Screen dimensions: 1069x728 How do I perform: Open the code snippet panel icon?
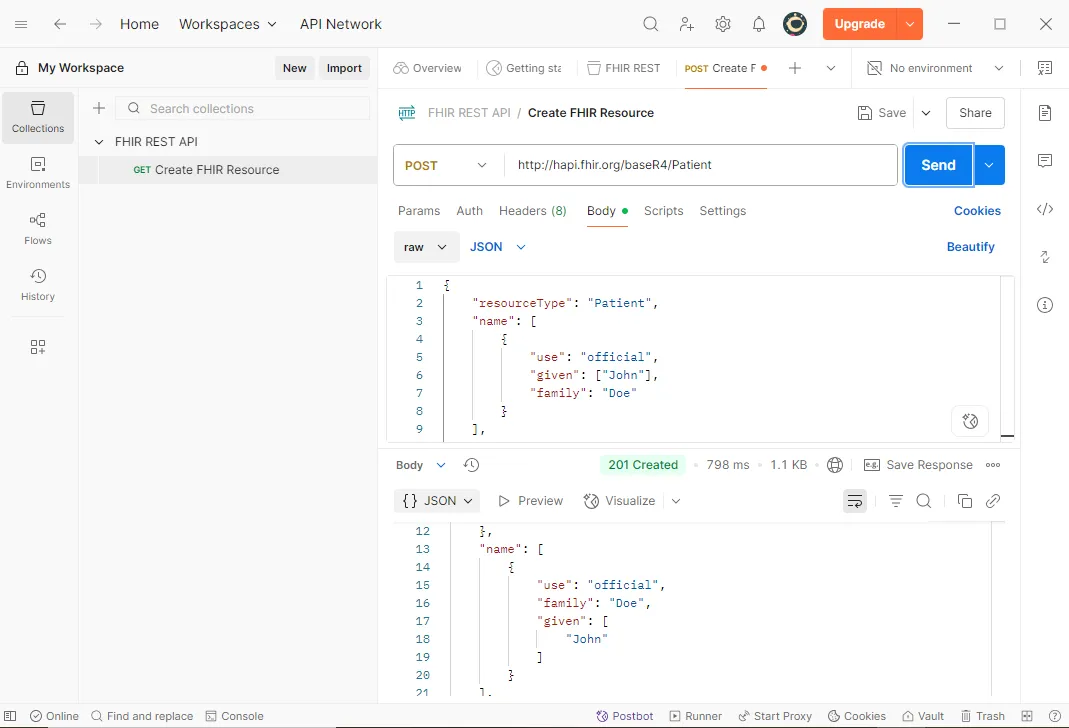pyautogui.click(x=1045, y=209)
